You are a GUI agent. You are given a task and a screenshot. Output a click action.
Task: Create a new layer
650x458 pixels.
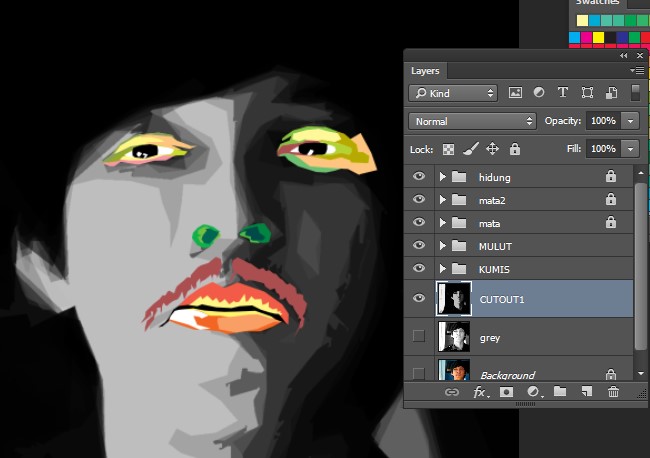587,391
